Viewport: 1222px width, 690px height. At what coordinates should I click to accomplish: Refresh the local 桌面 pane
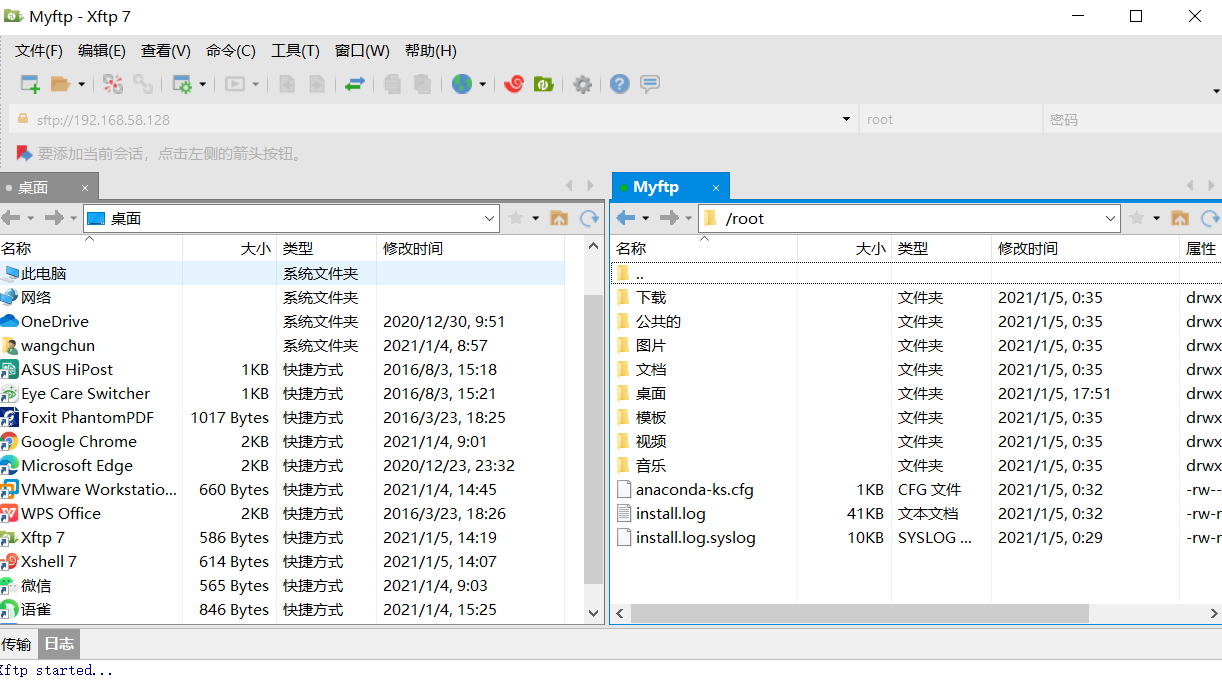click(589, 218)
